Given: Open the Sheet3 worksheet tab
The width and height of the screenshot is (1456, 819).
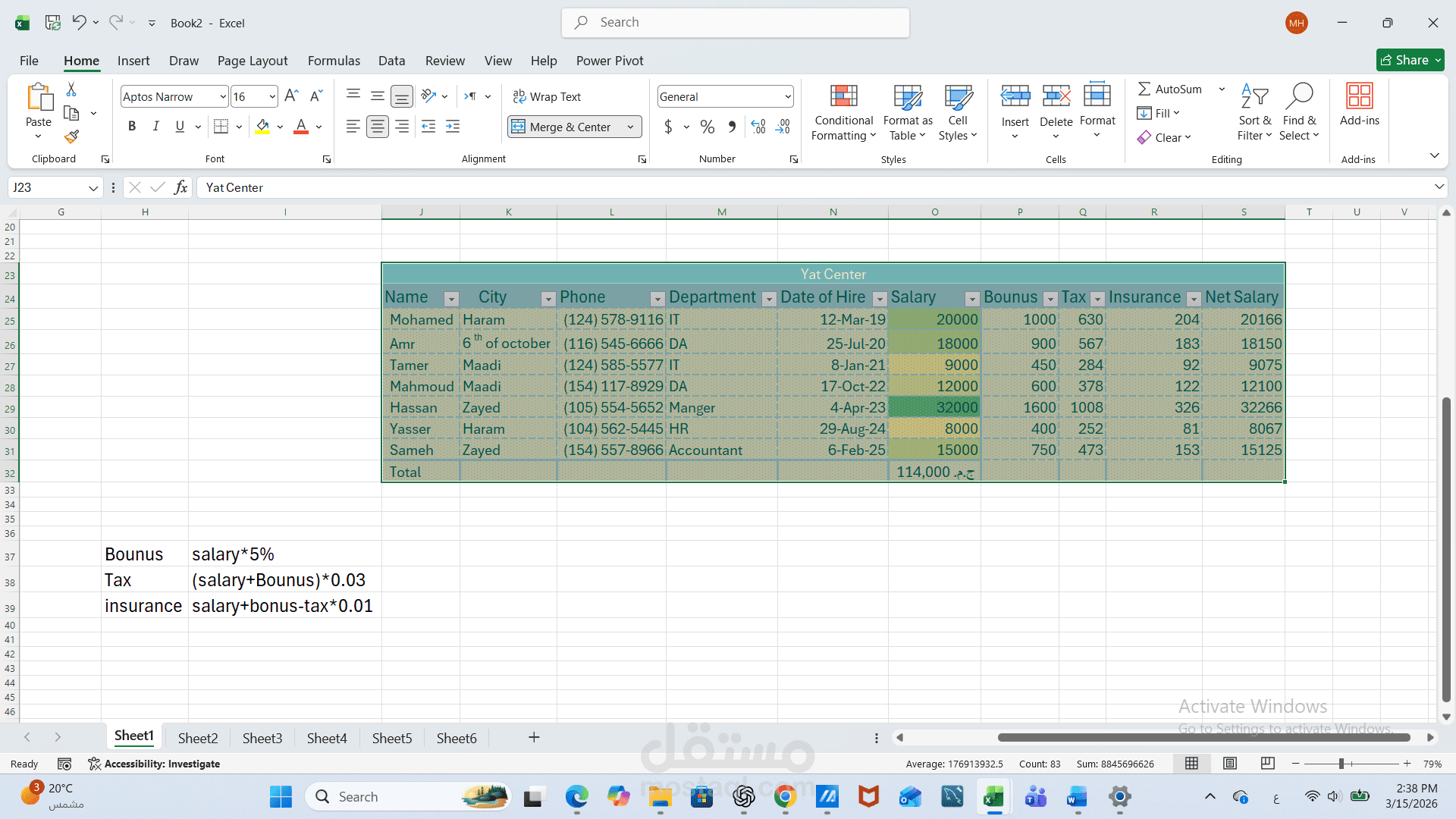Looking at the screenshot, I should click(x=262, y=737).
